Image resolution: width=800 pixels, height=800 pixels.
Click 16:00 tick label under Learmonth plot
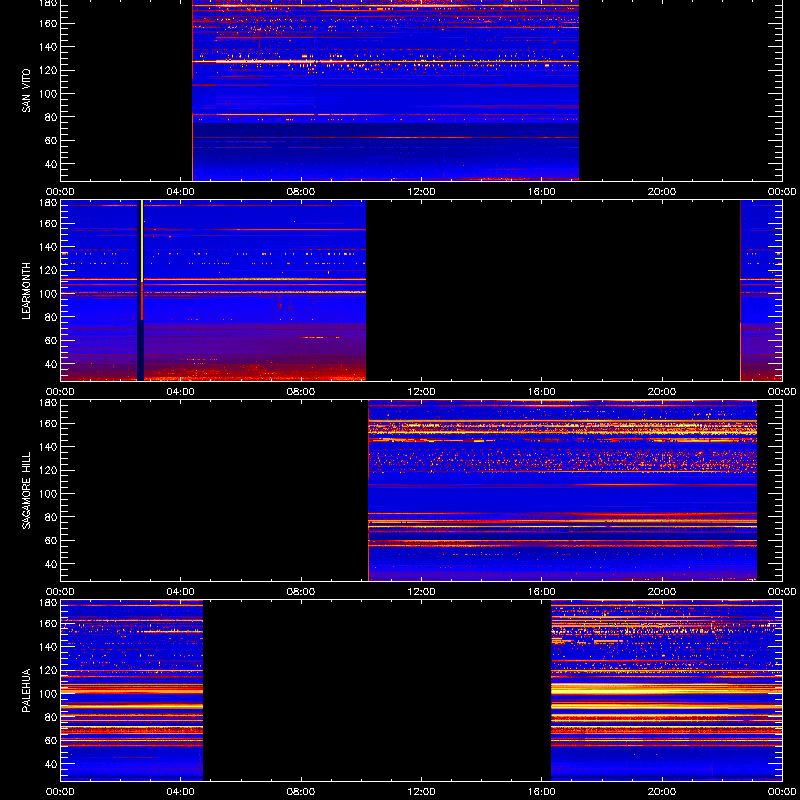point(542,392)
